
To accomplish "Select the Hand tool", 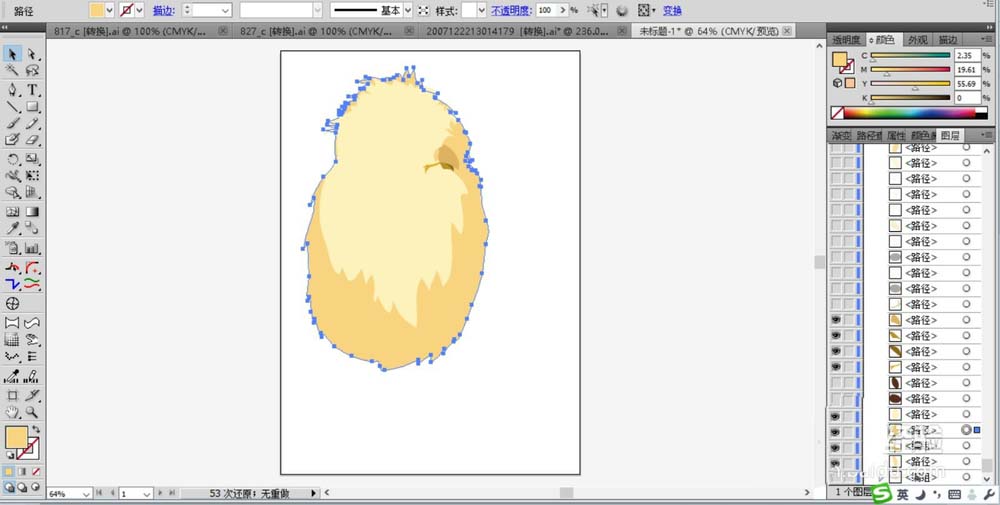I will [x=12, y=413].
